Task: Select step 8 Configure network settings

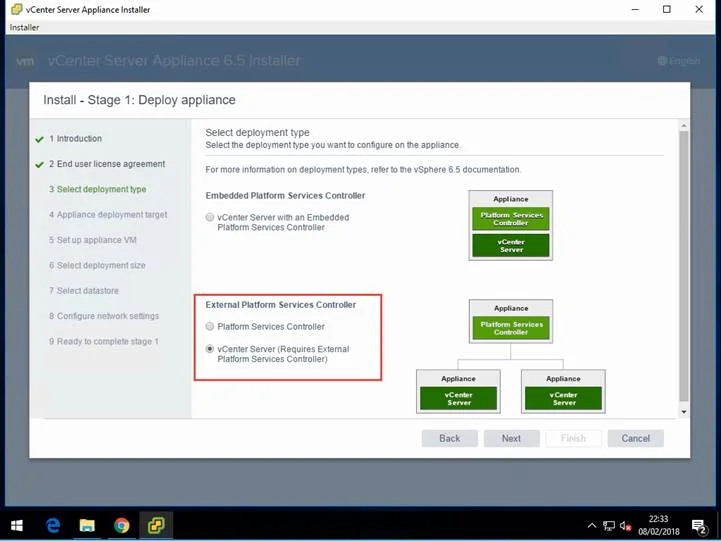Action: (104, 316)
